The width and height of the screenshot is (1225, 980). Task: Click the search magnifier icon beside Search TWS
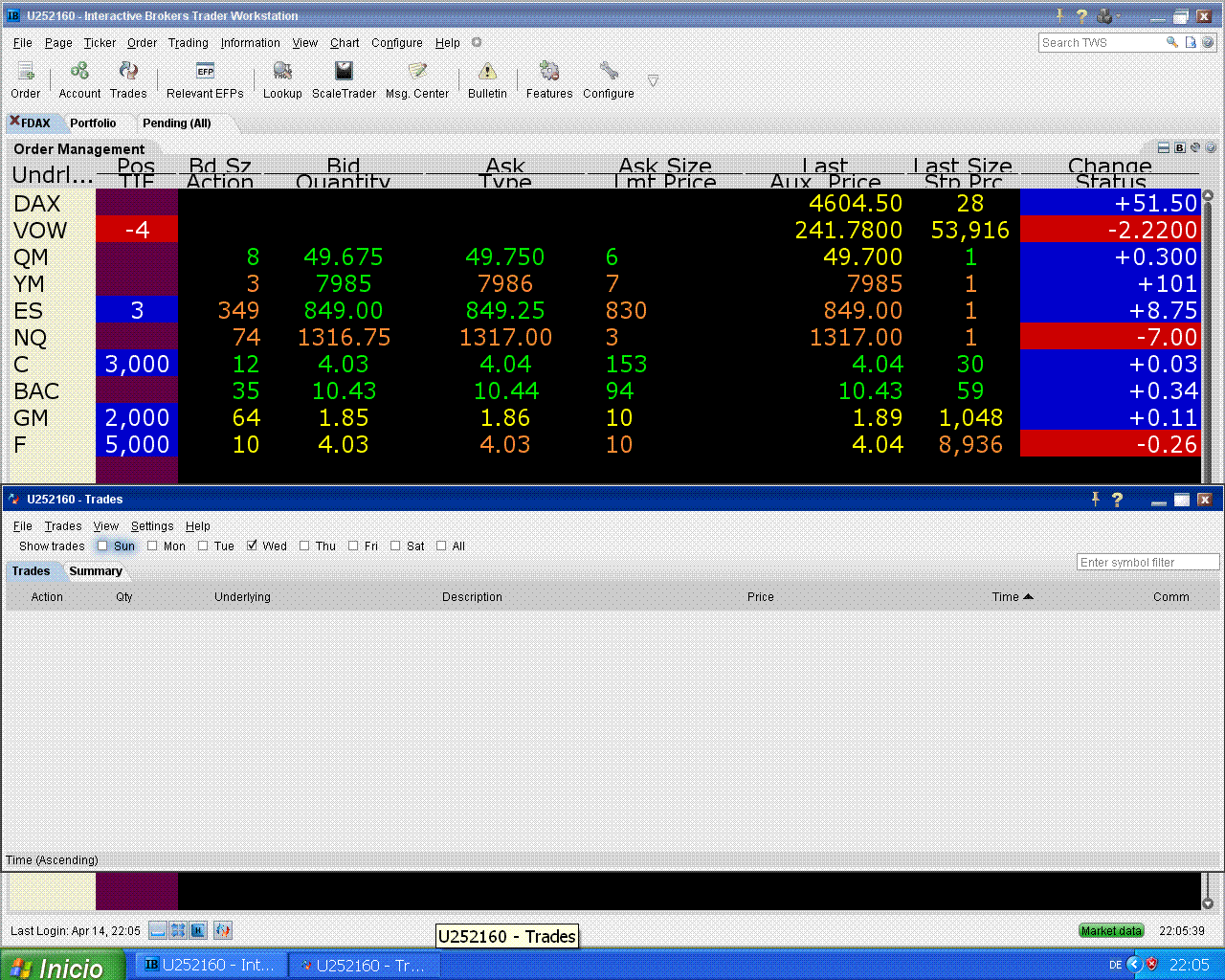point(1171,42)
